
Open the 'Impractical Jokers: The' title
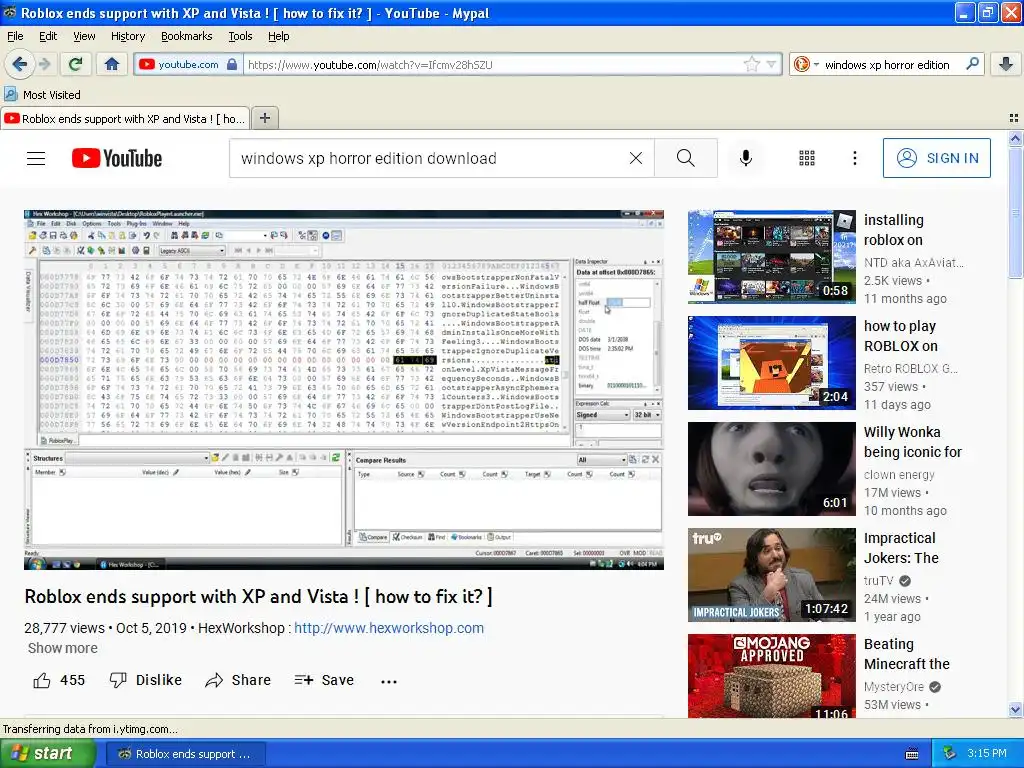click(x=901, y=548)
